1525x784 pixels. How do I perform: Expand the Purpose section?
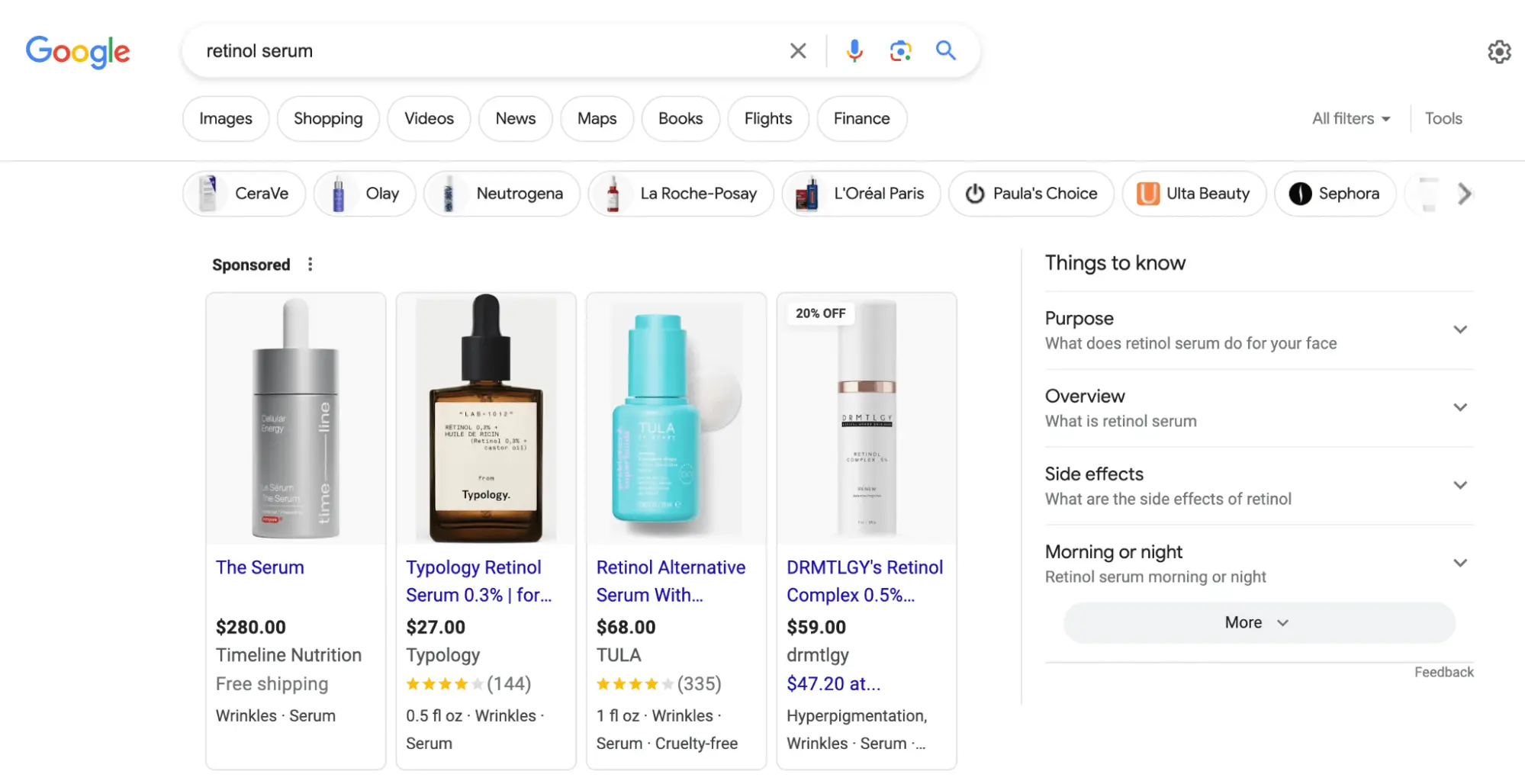pyautogui.click(x=1259, y=330)
